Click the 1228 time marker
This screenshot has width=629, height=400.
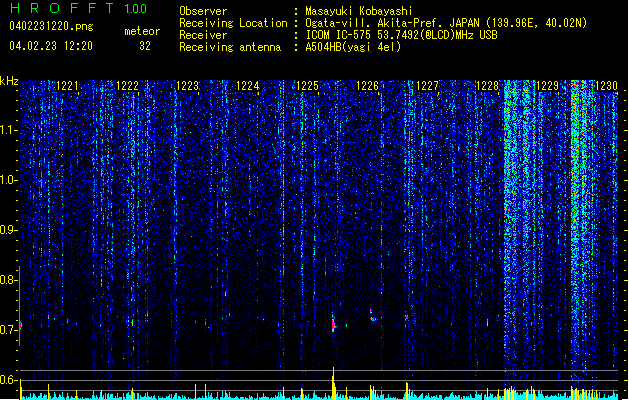coord(487,85)
